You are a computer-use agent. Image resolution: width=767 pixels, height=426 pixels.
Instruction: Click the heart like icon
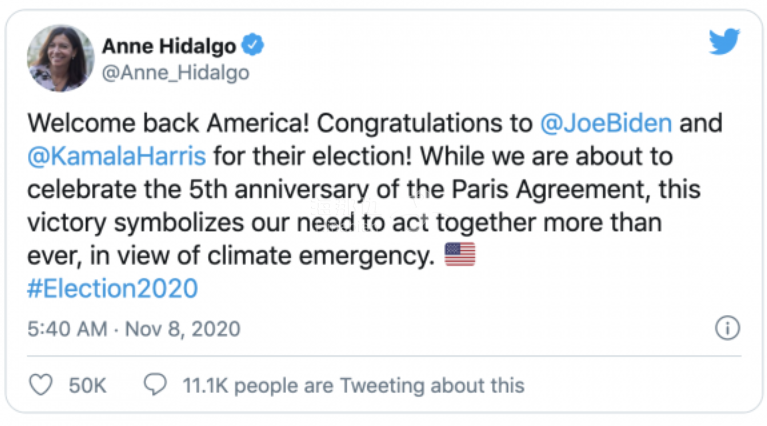(41, 384)
